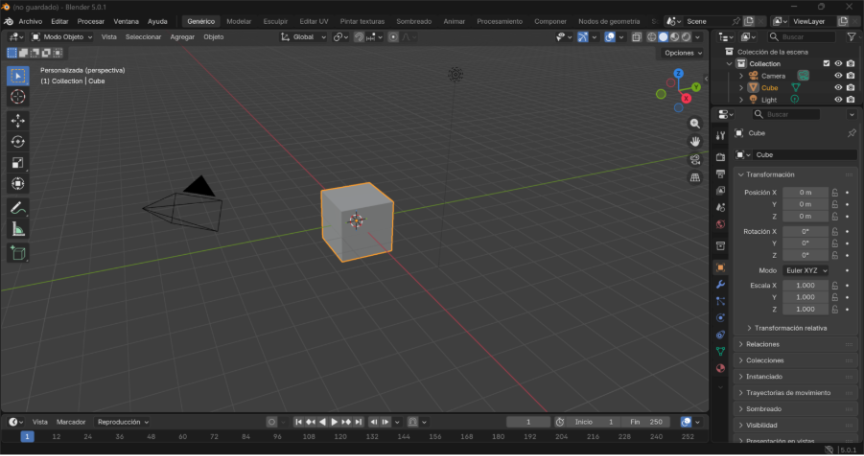Click the Add Cube tool icon
Viewport: 864px width, 456px height.
18,253
